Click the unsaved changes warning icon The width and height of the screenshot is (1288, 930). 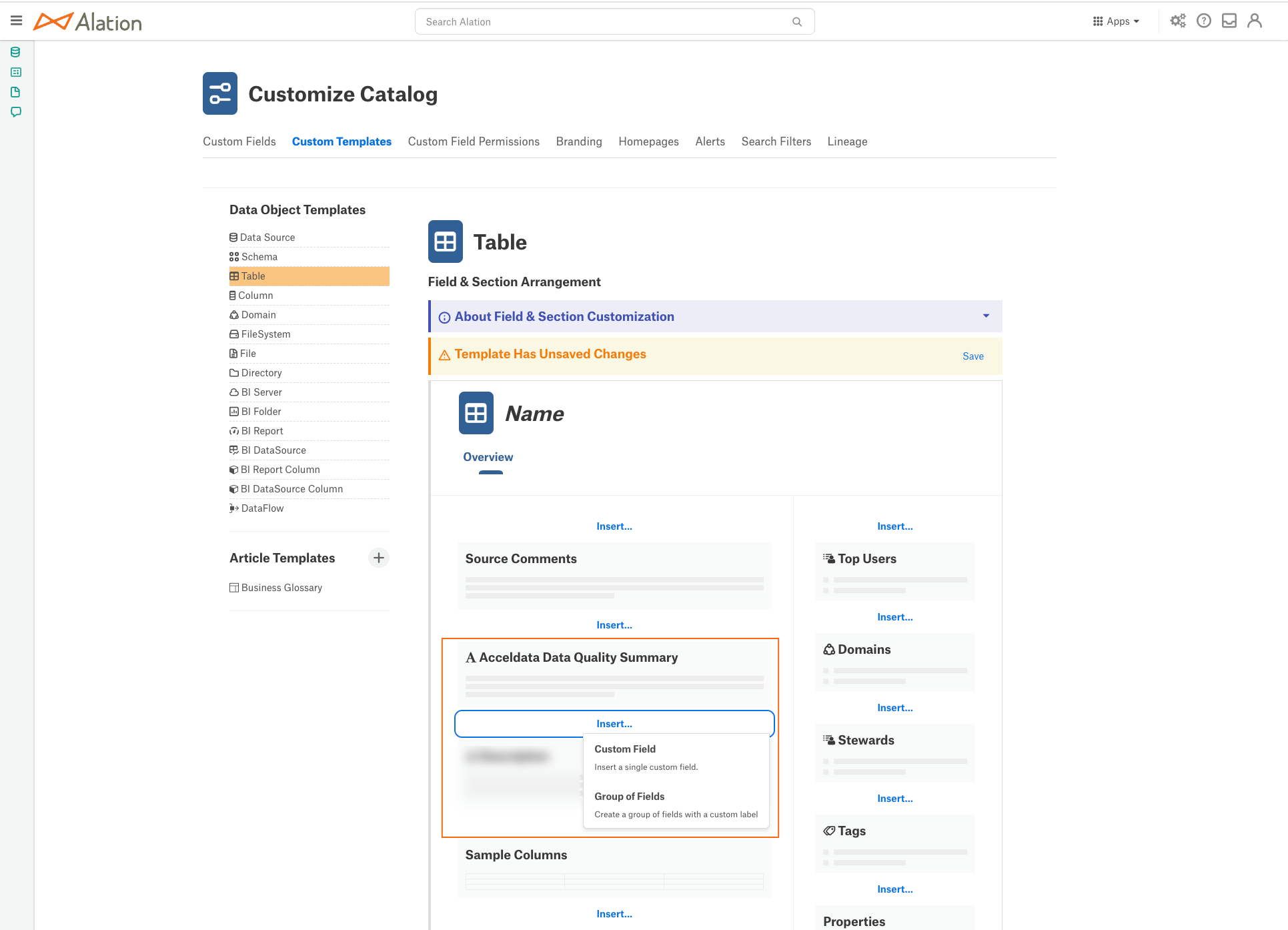(x=444, y=355)
